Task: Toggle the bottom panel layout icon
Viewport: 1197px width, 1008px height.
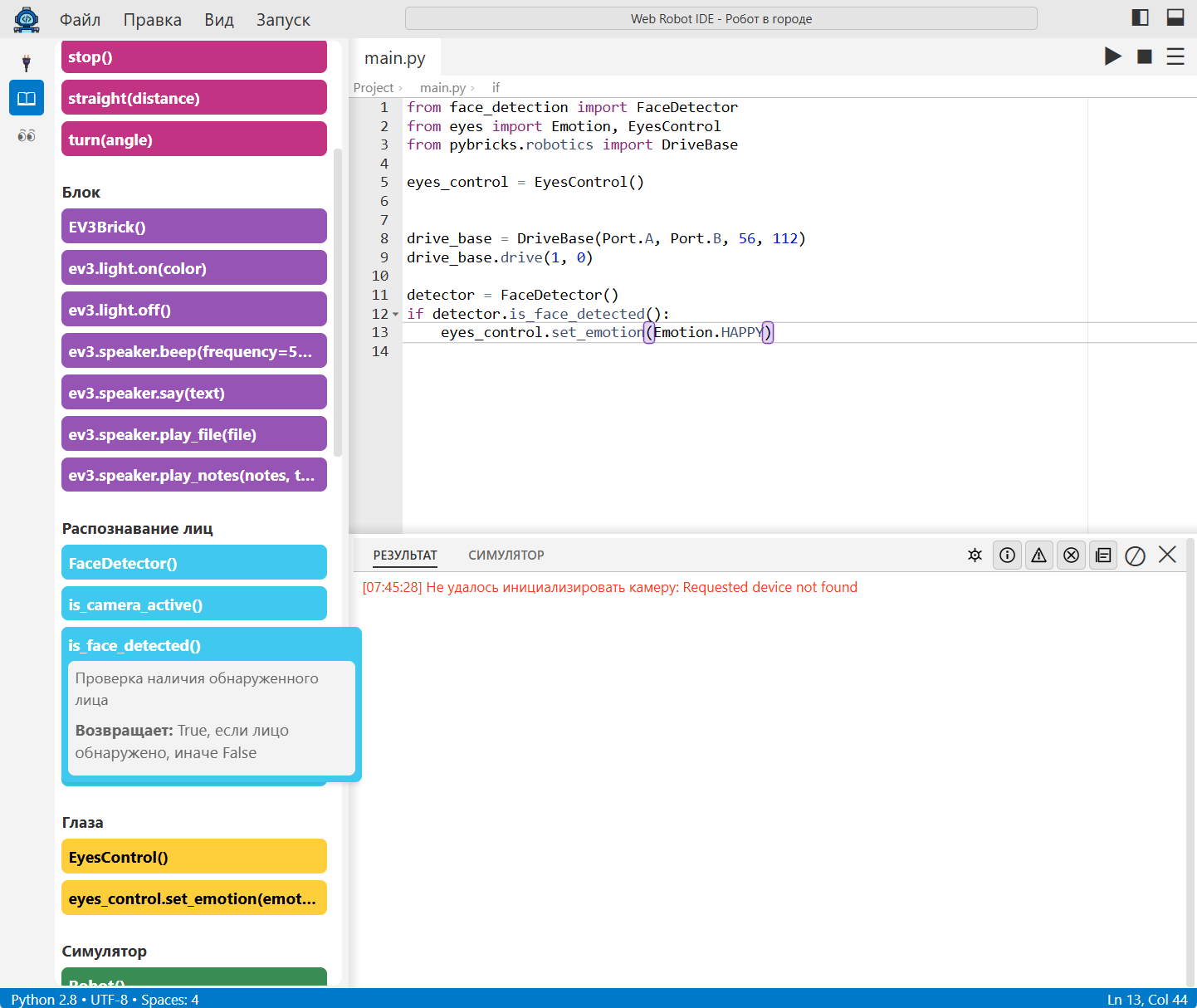Action: click(x=1175, y=17)
